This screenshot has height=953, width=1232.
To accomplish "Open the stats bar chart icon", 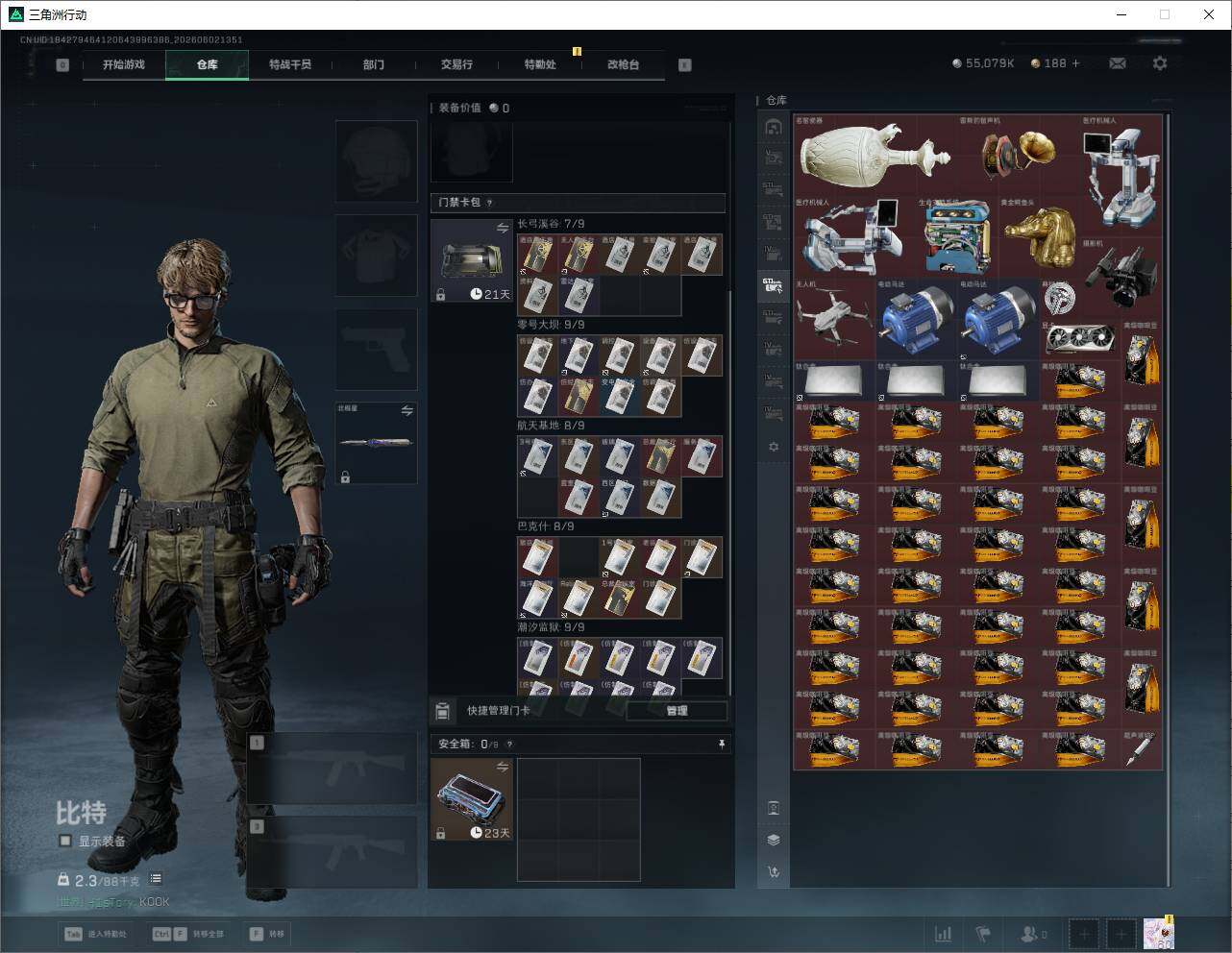I will (944, 934).
